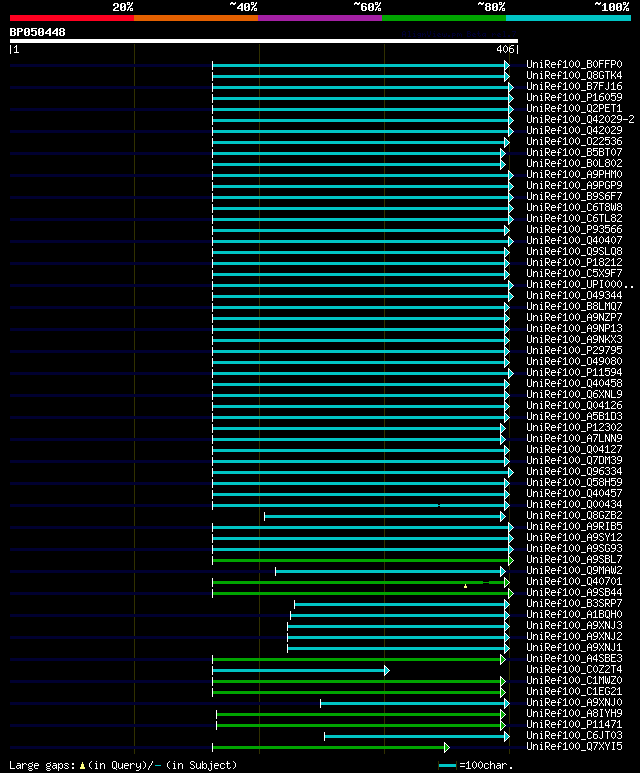Select the UniRef100_O49344 hit

(574, 296)
